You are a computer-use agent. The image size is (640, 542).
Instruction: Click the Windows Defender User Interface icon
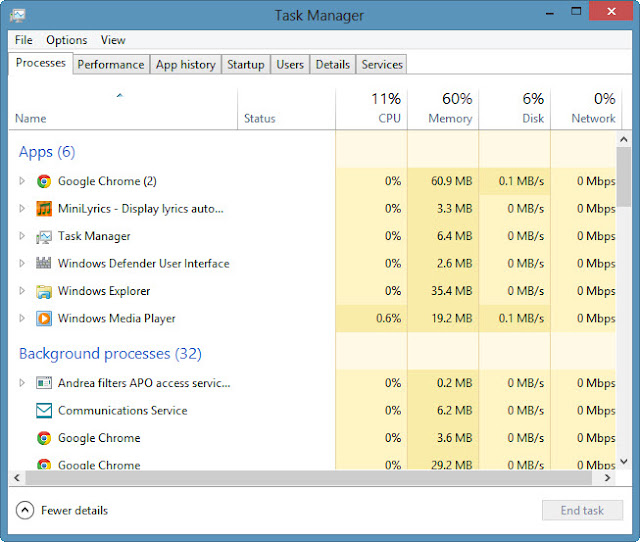[x=44, y=263]
